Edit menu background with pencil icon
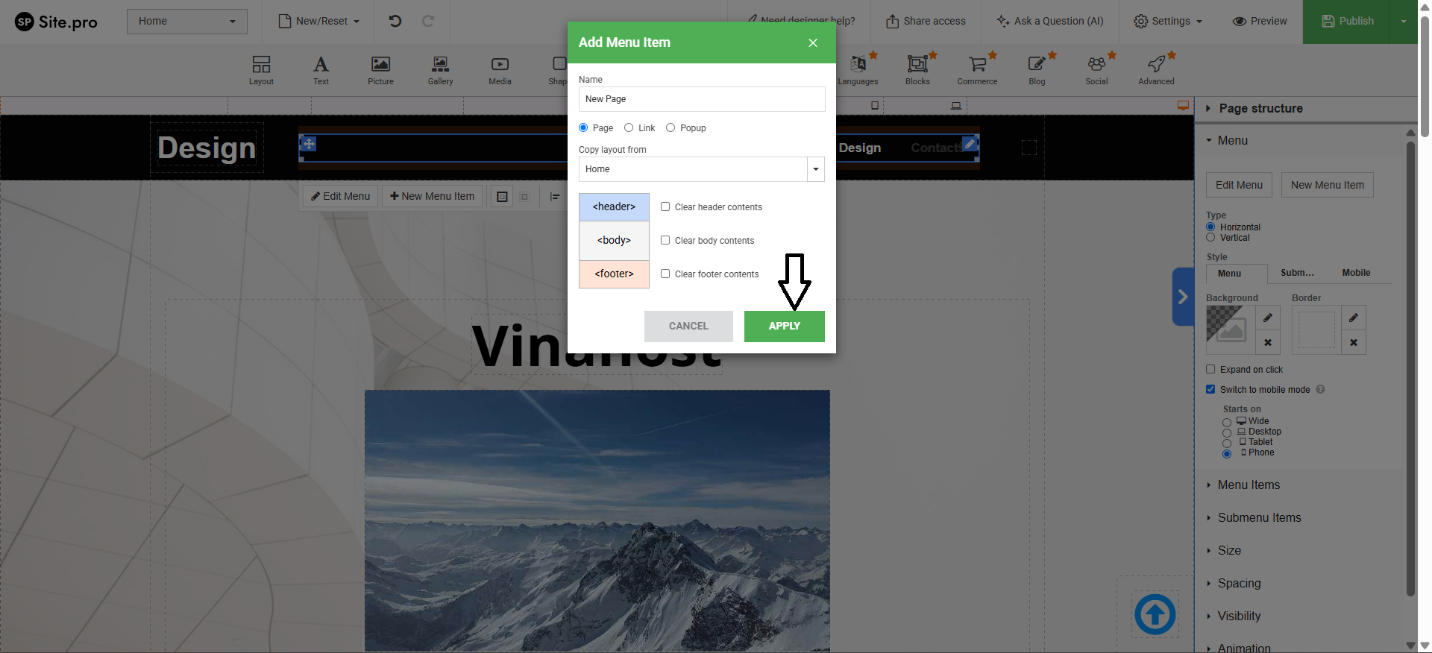Viewport: 1432px width, 653px height. [x=1267, y=318]
